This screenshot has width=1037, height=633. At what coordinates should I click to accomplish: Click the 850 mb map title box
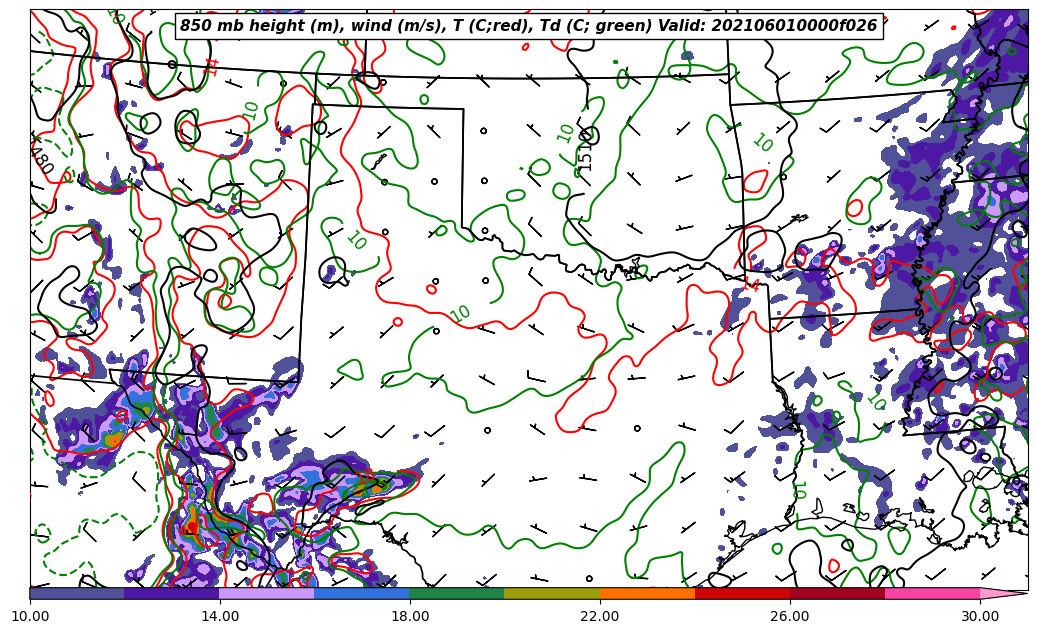coord(528,26)
